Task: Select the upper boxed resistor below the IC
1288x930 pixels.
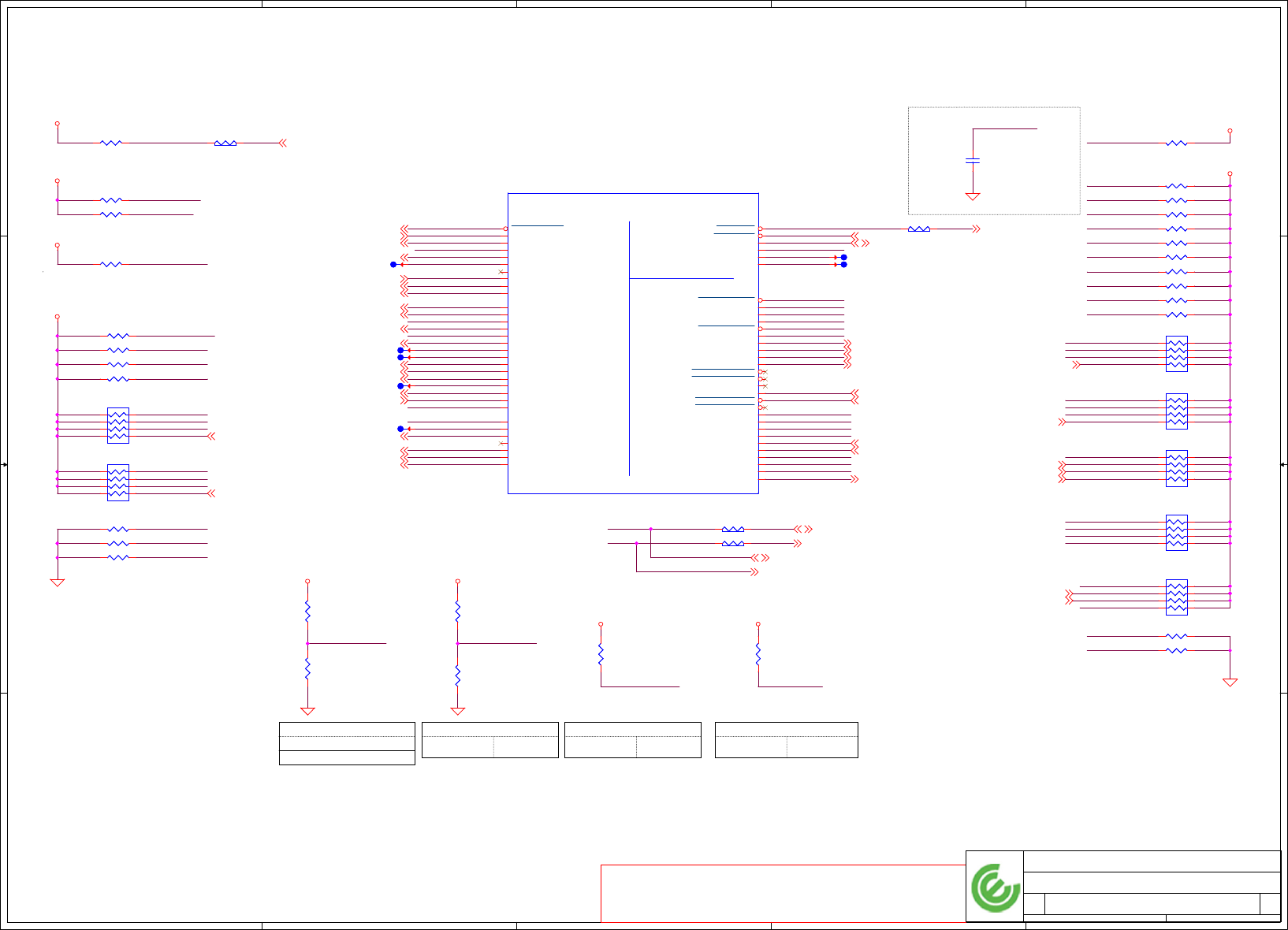Action: click(x=733, y=530)
